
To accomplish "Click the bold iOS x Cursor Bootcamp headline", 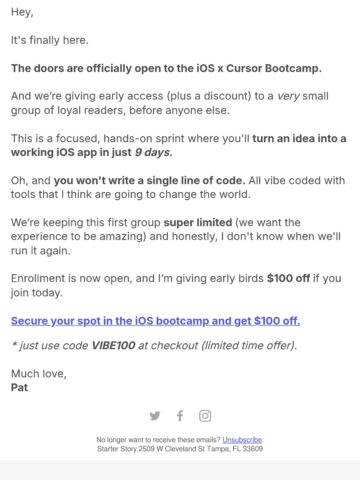I will pyautogui.click(x=166, y=68).
